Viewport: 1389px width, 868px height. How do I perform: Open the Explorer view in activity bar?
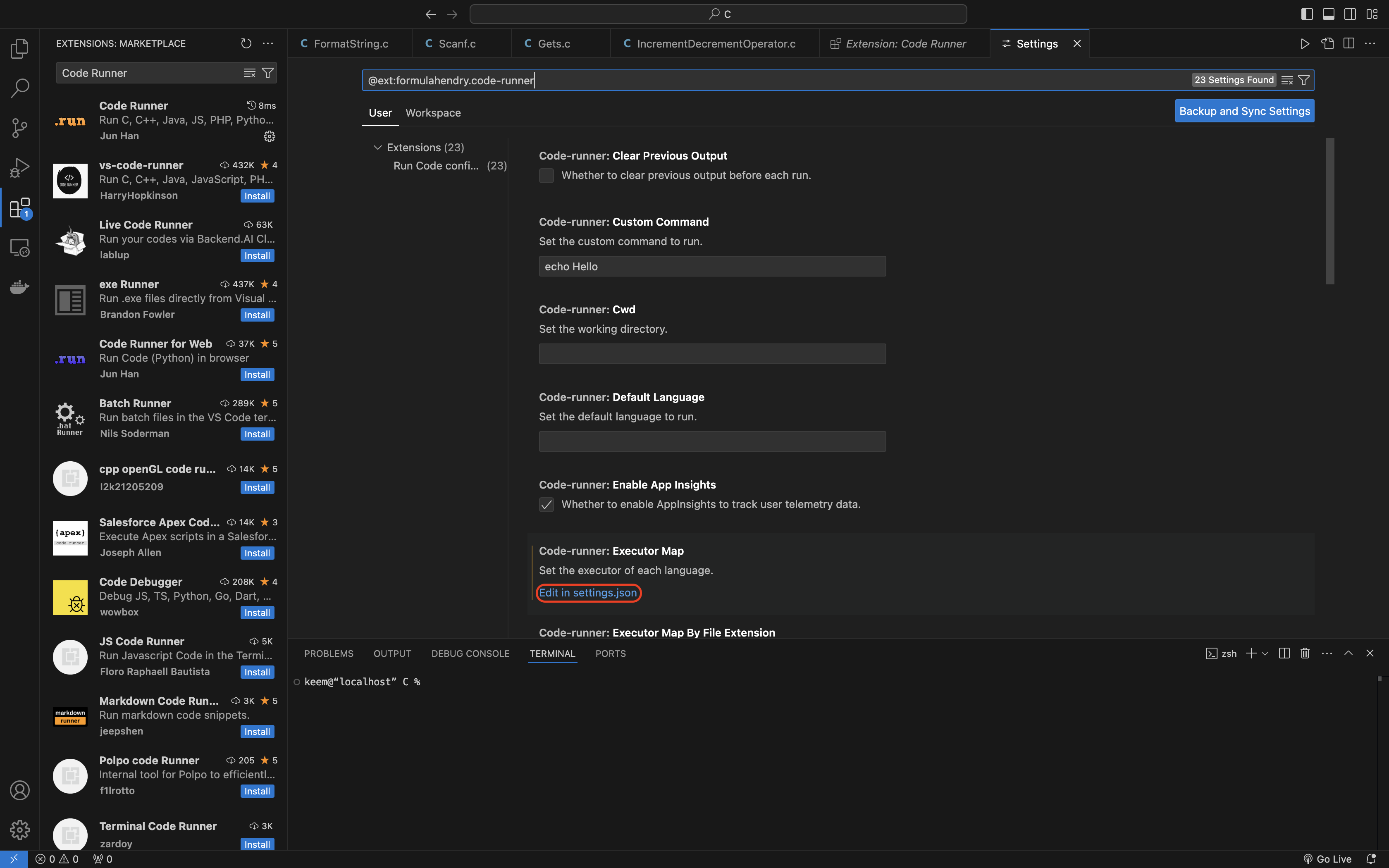(19, 49)
